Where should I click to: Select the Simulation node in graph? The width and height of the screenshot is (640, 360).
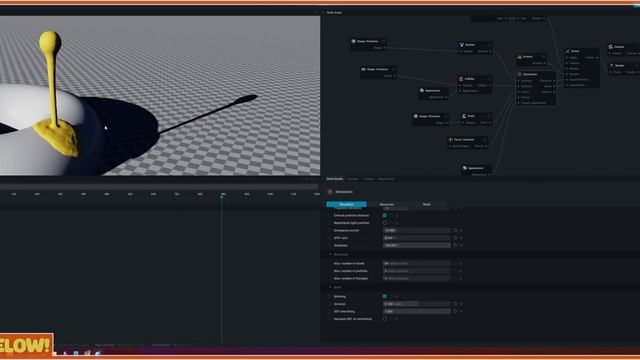pos(536,88)
